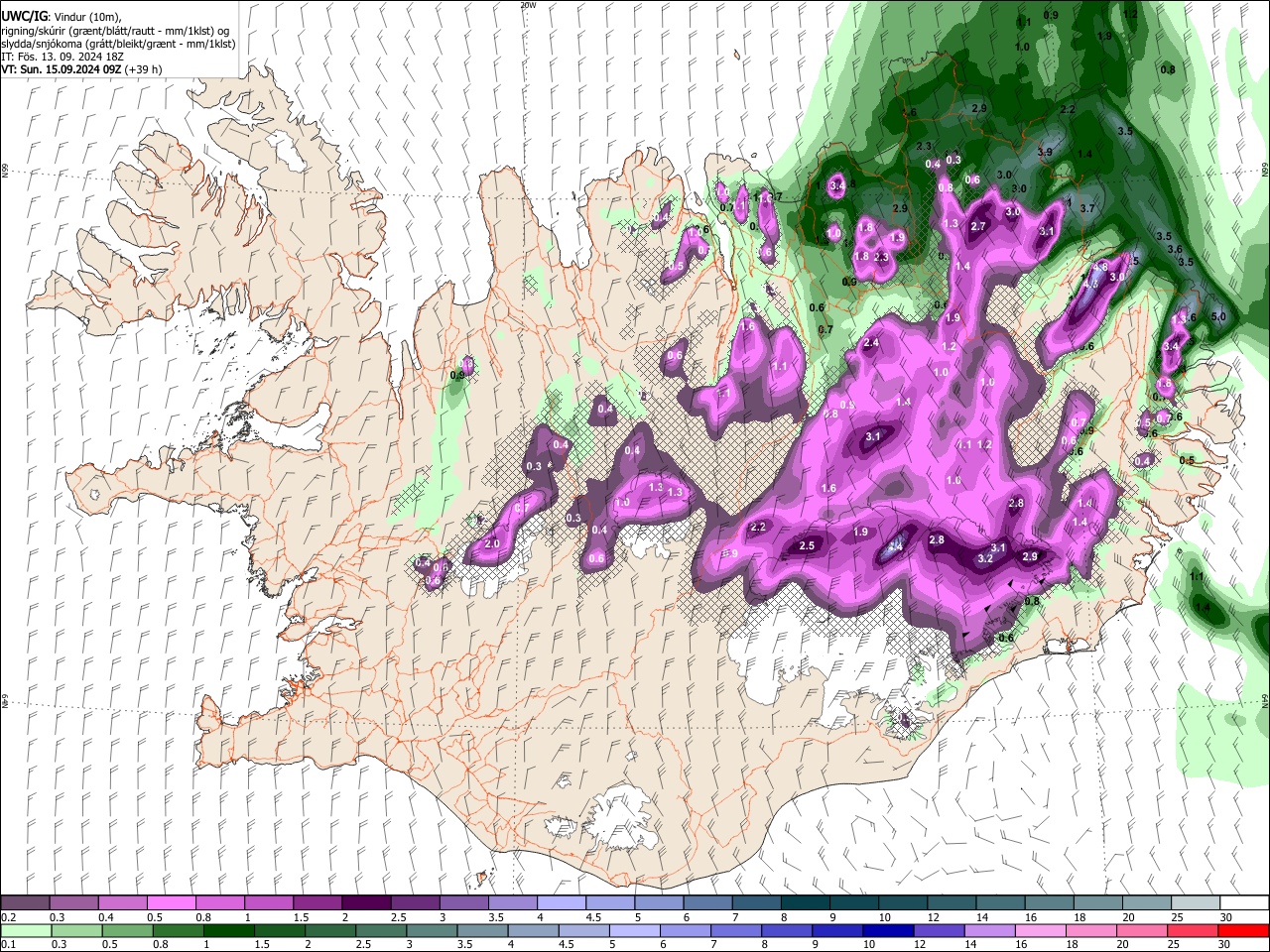The height and width of the screenshot is (952, 1270).
Task: Click the white top-row swatch after 30
Action: pyautogui.click(x=1244, y=903)
